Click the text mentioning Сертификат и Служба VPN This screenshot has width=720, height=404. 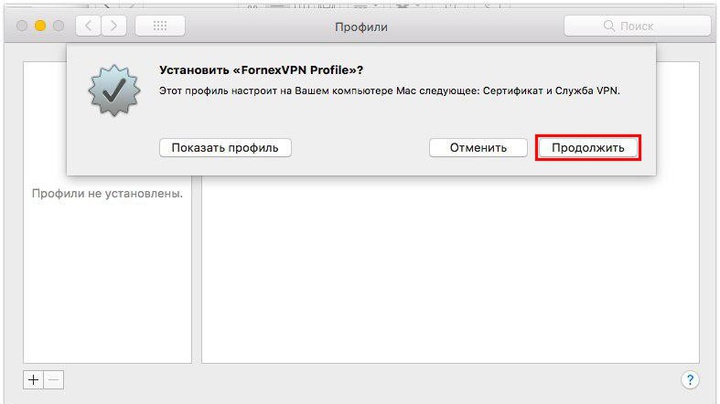click(551, 91)
